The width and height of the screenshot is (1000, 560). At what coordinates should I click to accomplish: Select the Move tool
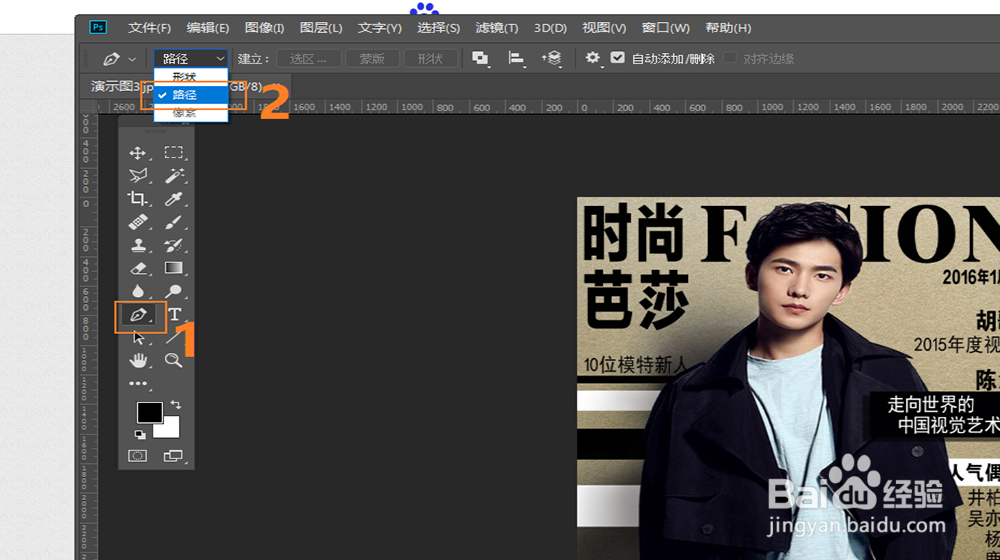(138, 153)
